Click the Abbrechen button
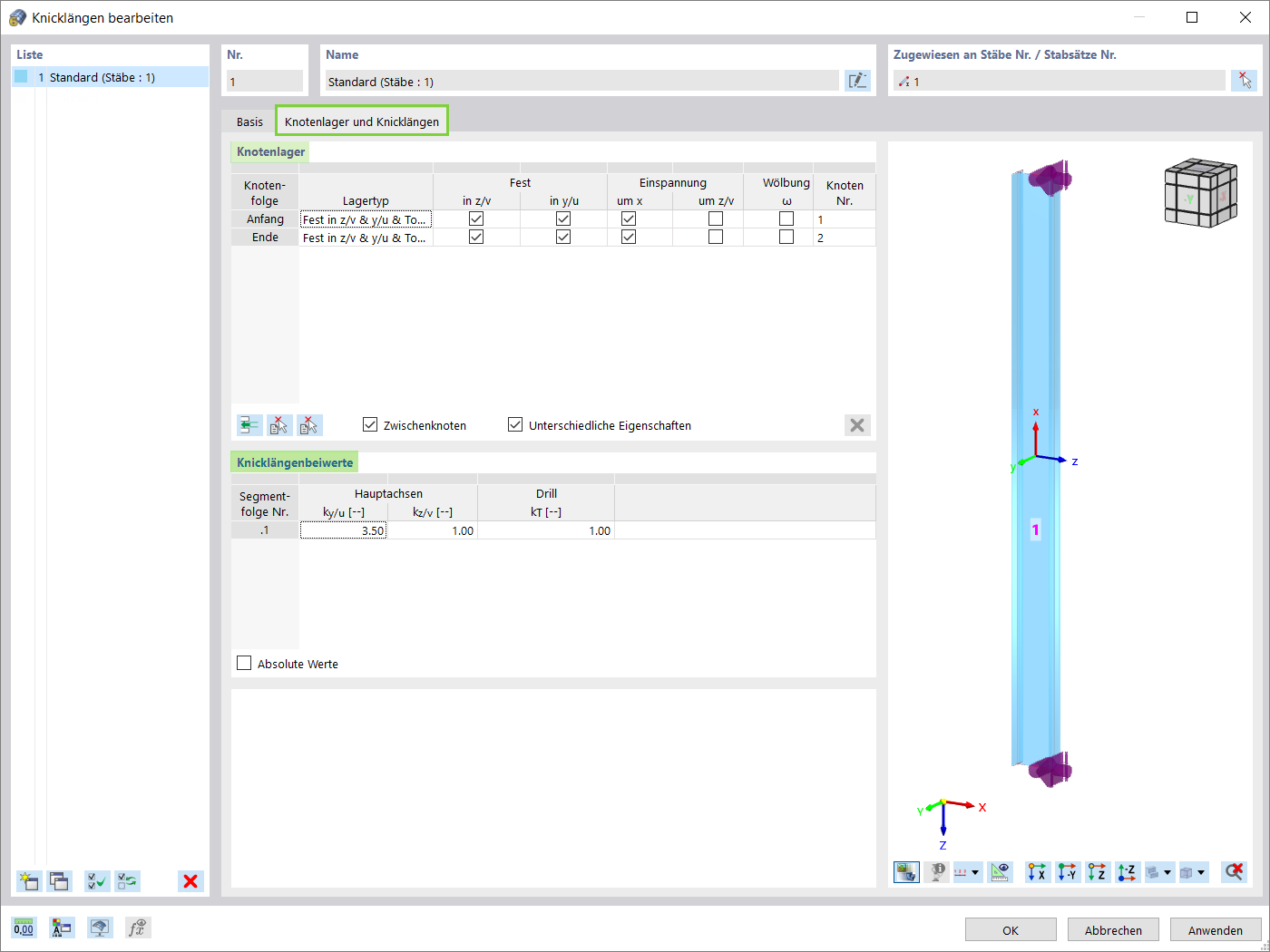 pos(1114,930)
